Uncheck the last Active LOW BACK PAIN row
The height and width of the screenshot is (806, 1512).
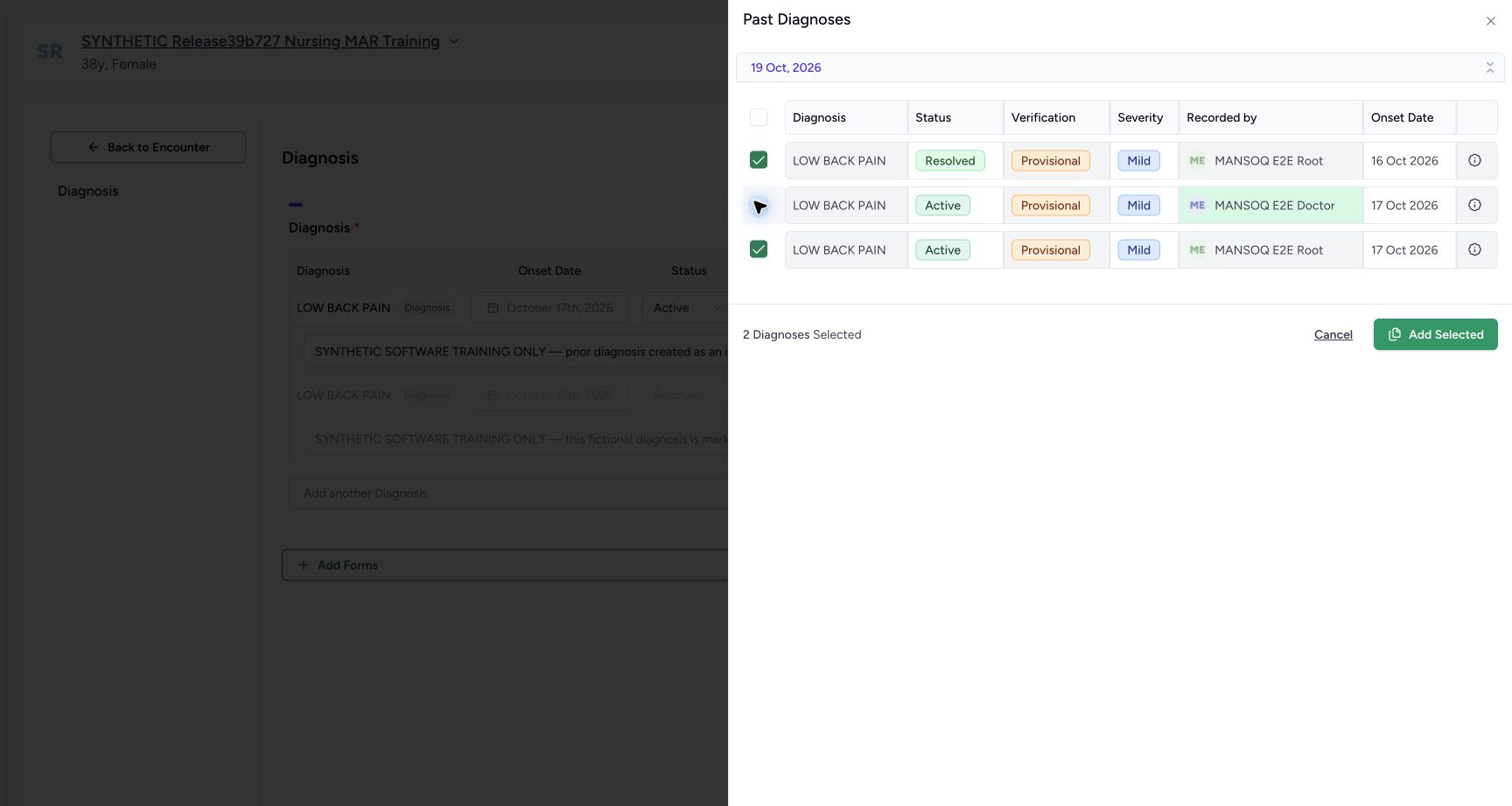[759, 249]
